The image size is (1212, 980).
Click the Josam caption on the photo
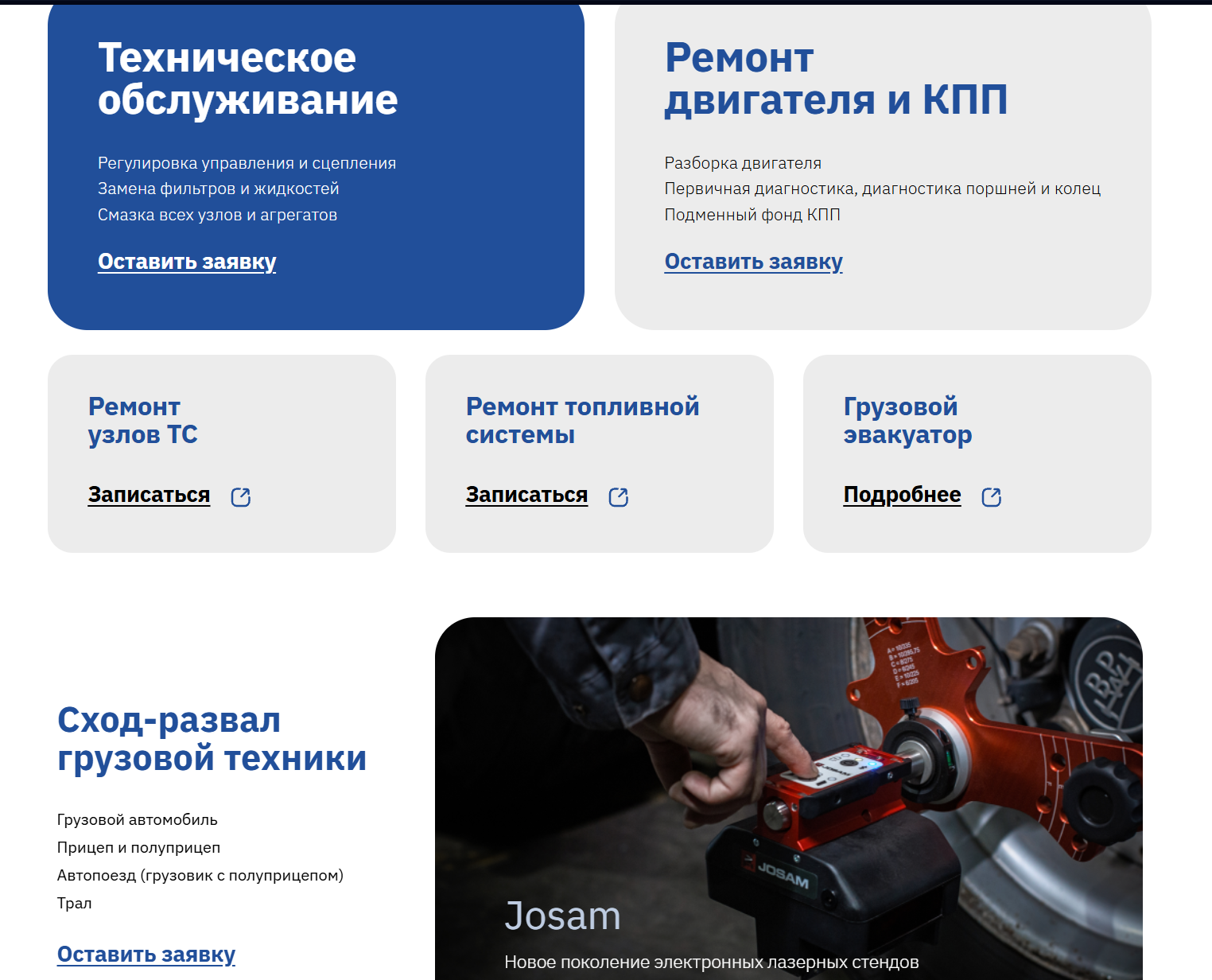click(x=562, y=916)
